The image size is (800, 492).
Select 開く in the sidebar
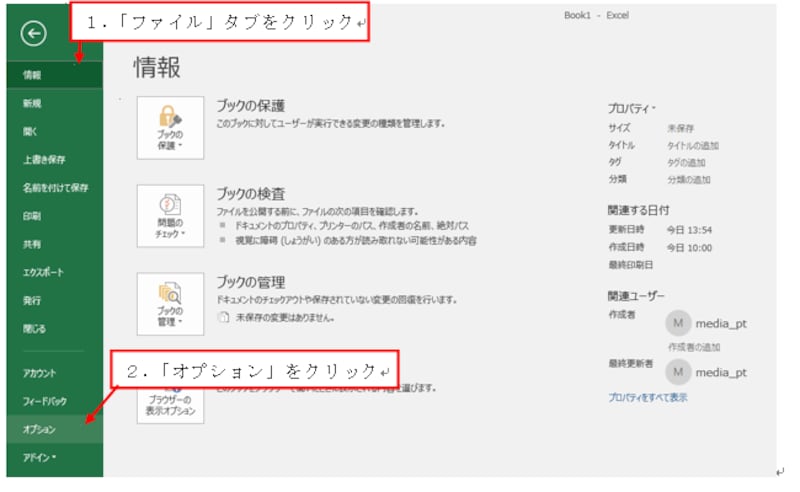tap(55, 131)
